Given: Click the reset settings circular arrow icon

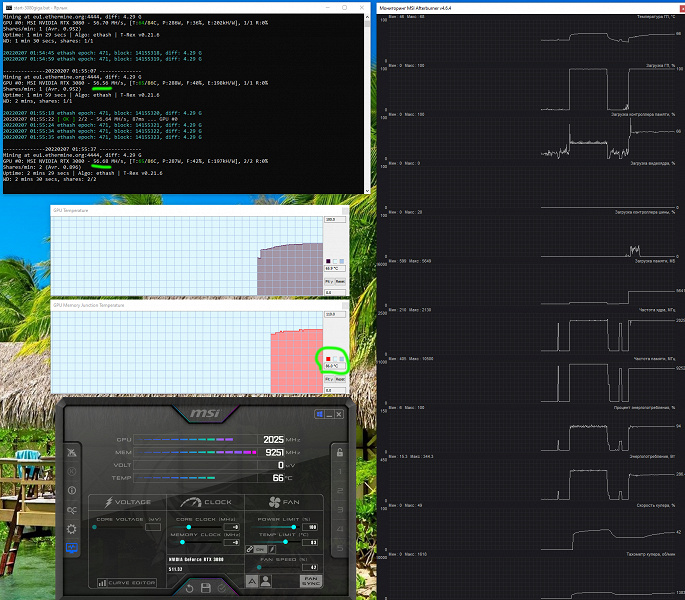Looking at the screenshot, I should pos(189,588).
